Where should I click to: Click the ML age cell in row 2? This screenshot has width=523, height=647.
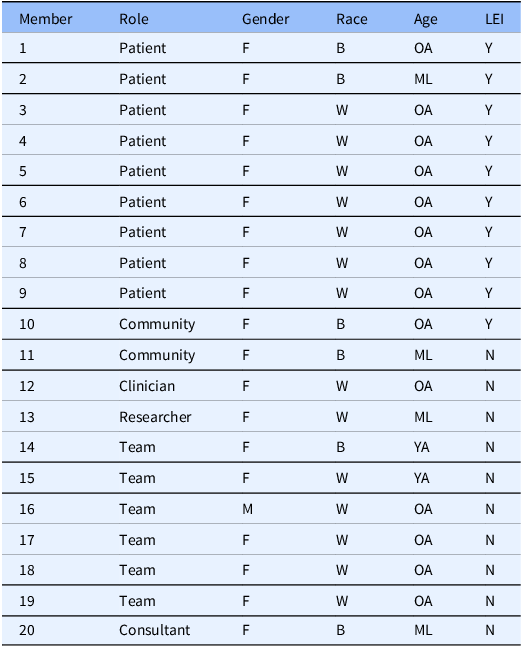423,79
